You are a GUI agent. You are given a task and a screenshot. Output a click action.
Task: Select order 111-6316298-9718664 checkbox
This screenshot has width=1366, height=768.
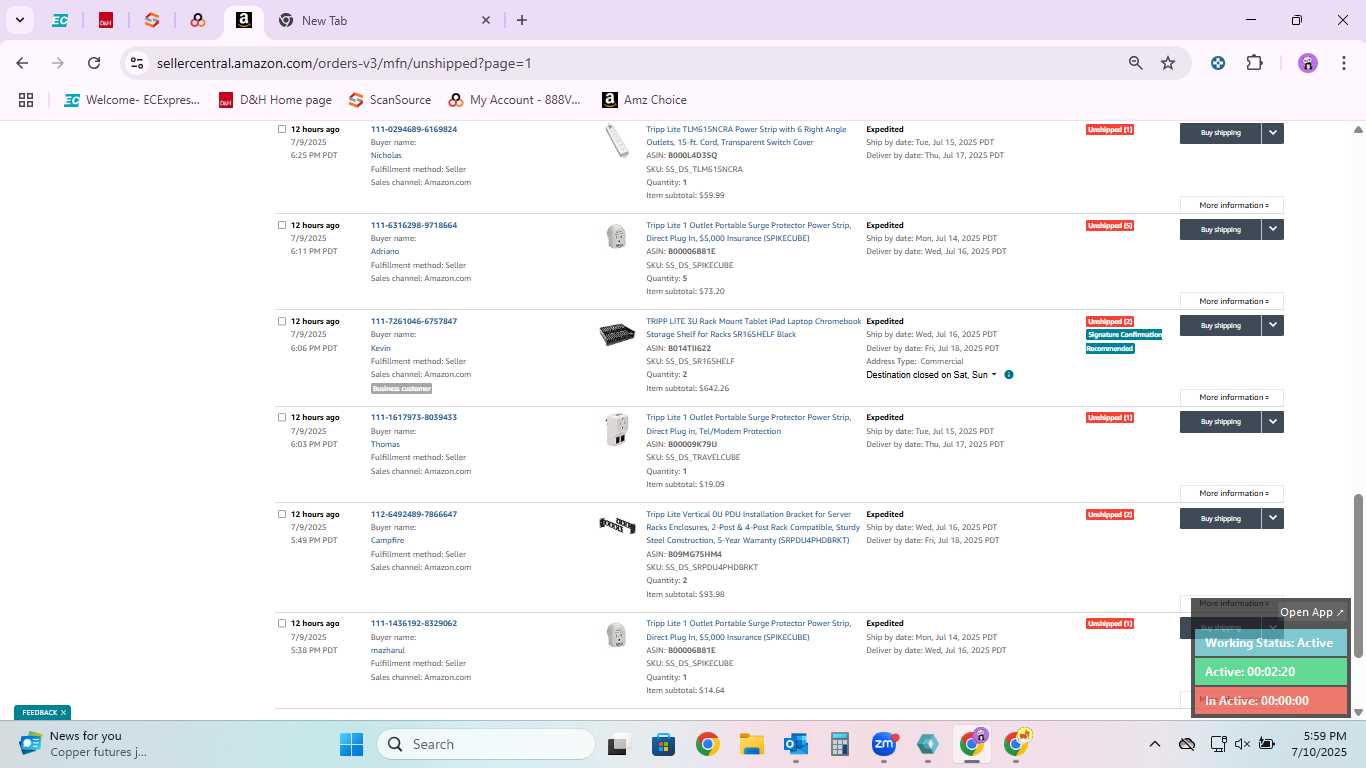(x=282, y=225)
